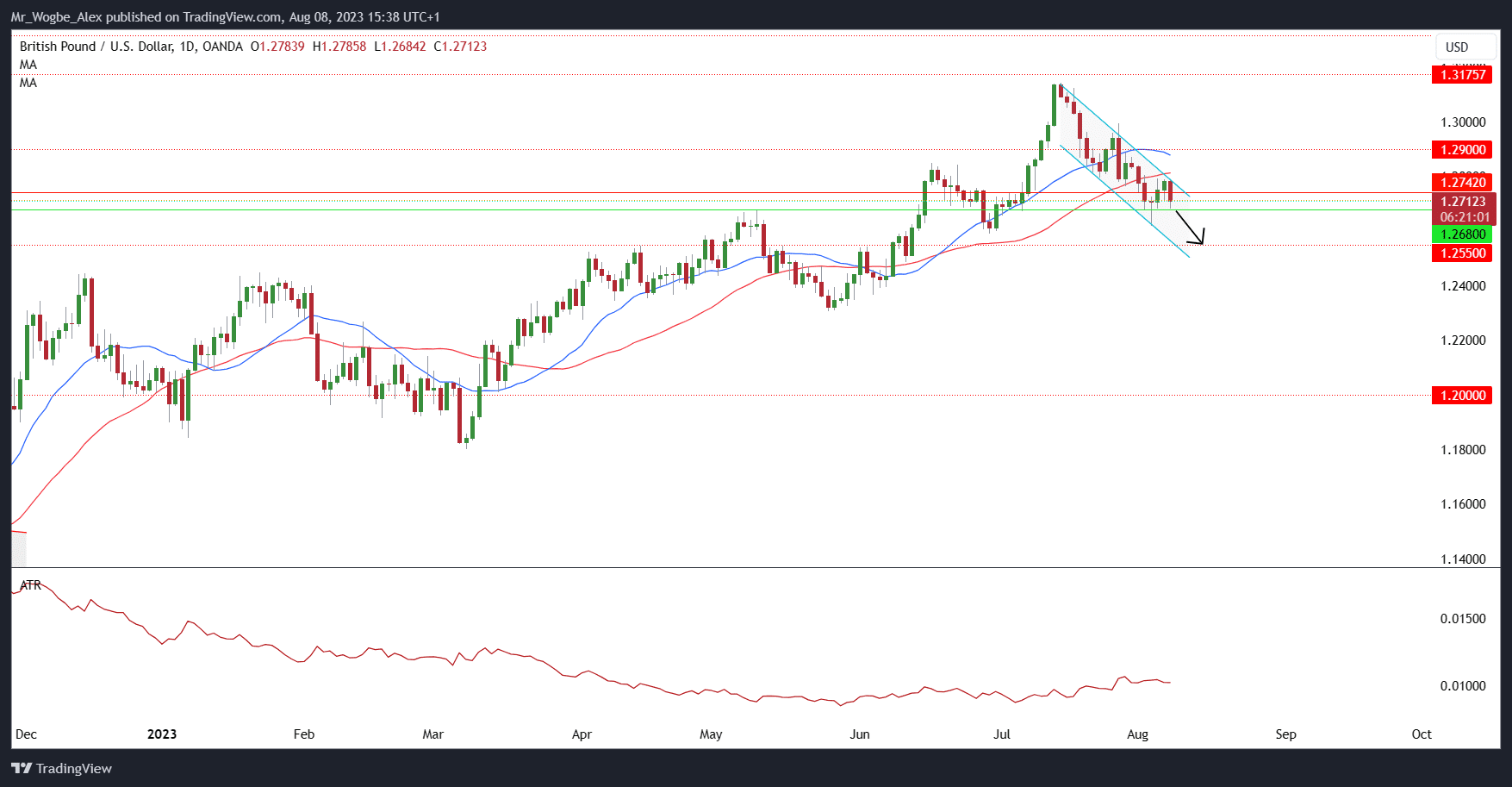The height and width of the screenshot is (787, 1512).
Task: Click the 2023 label on time axis
Action: click(162, 734)
